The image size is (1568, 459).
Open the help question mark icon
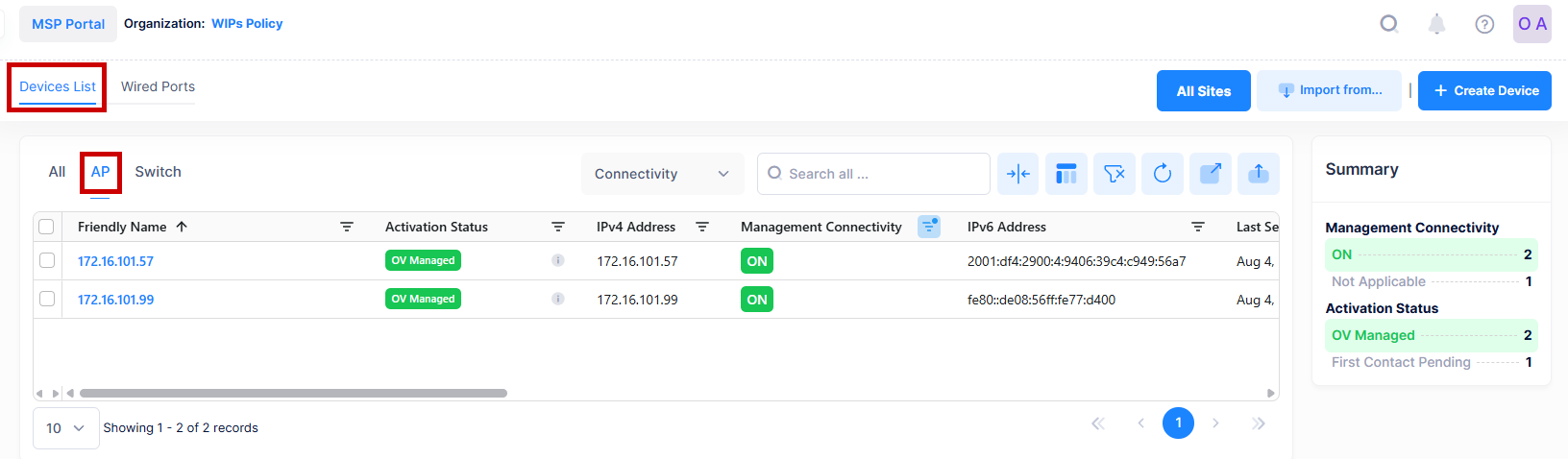(x=1484, y=24)
